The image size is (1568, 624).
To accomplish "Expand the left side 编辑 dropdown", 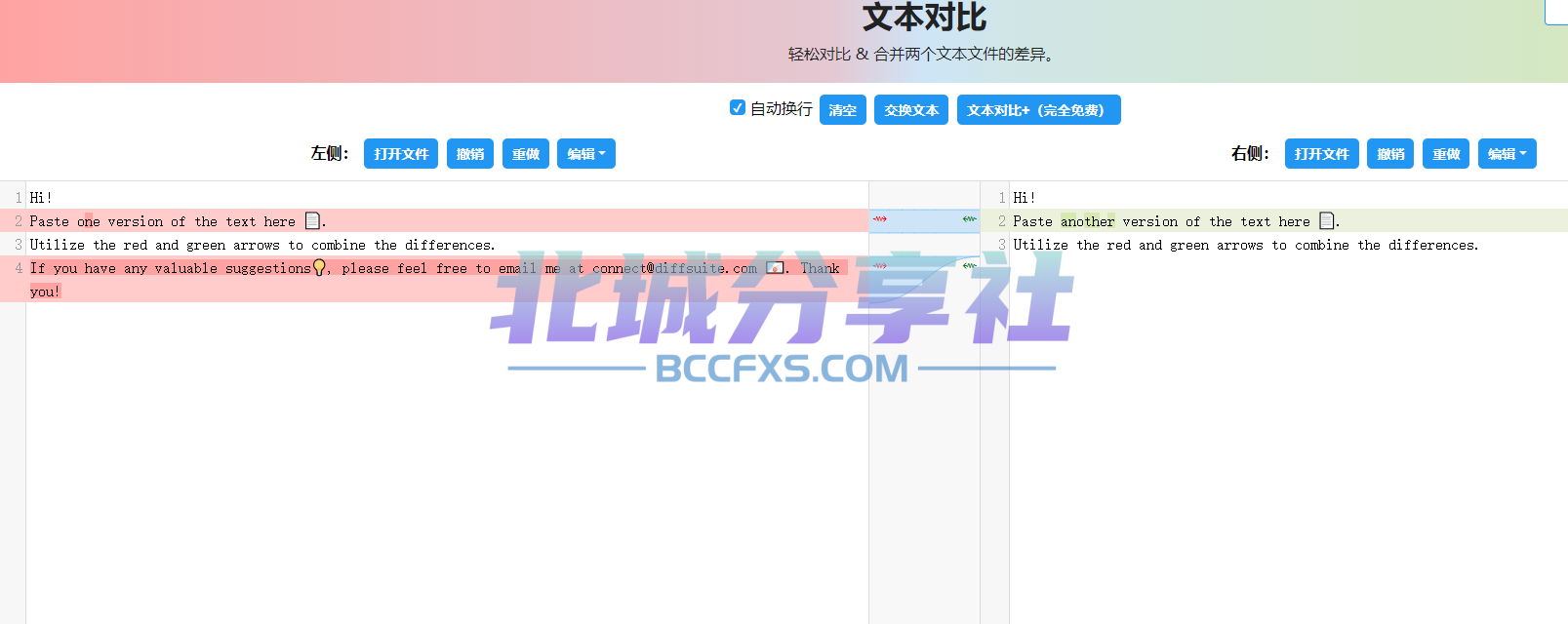I will pyautogui.click(x=586, y=154).
